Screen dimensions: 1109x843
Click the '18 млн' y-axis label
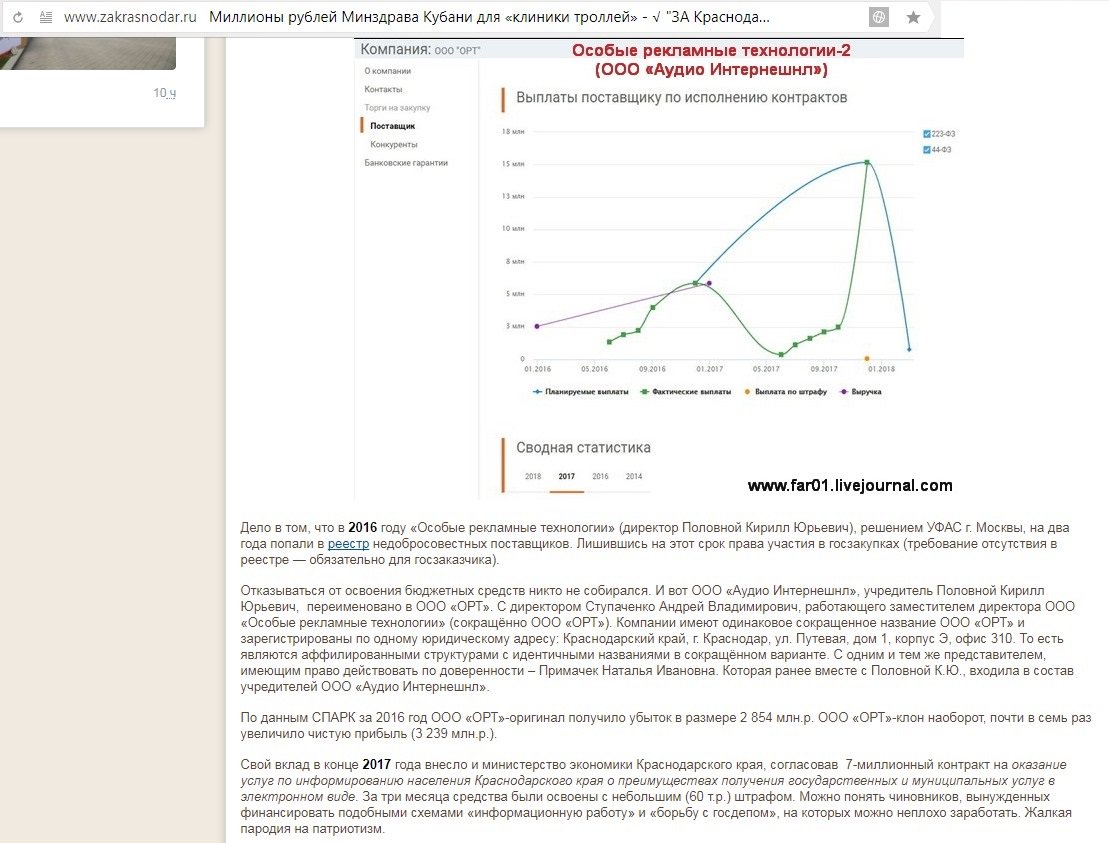pyautogui.click(x=513, y=132)
